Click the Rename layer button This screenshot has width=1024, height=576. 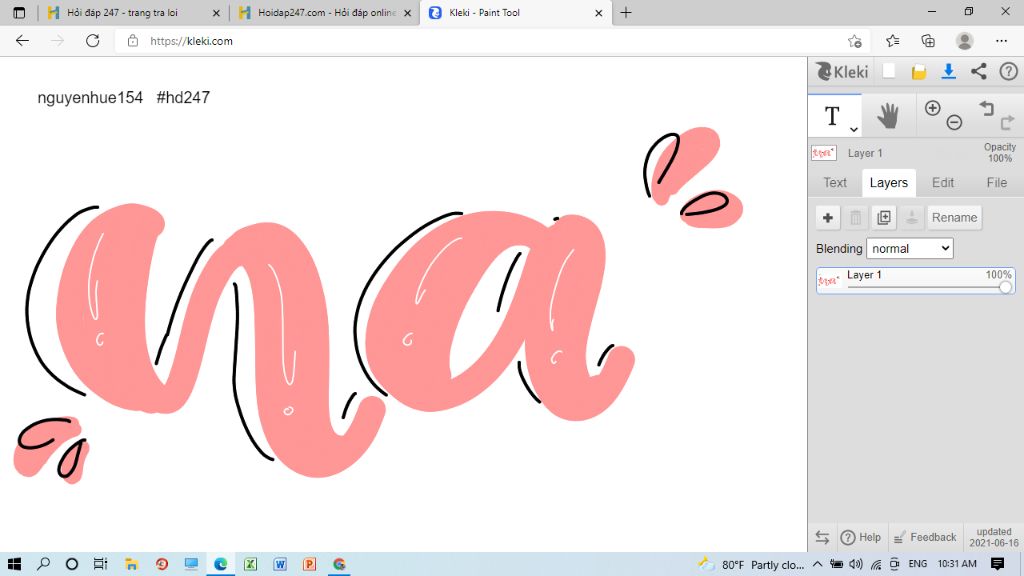pyautogui.click(x=954, y=217)
